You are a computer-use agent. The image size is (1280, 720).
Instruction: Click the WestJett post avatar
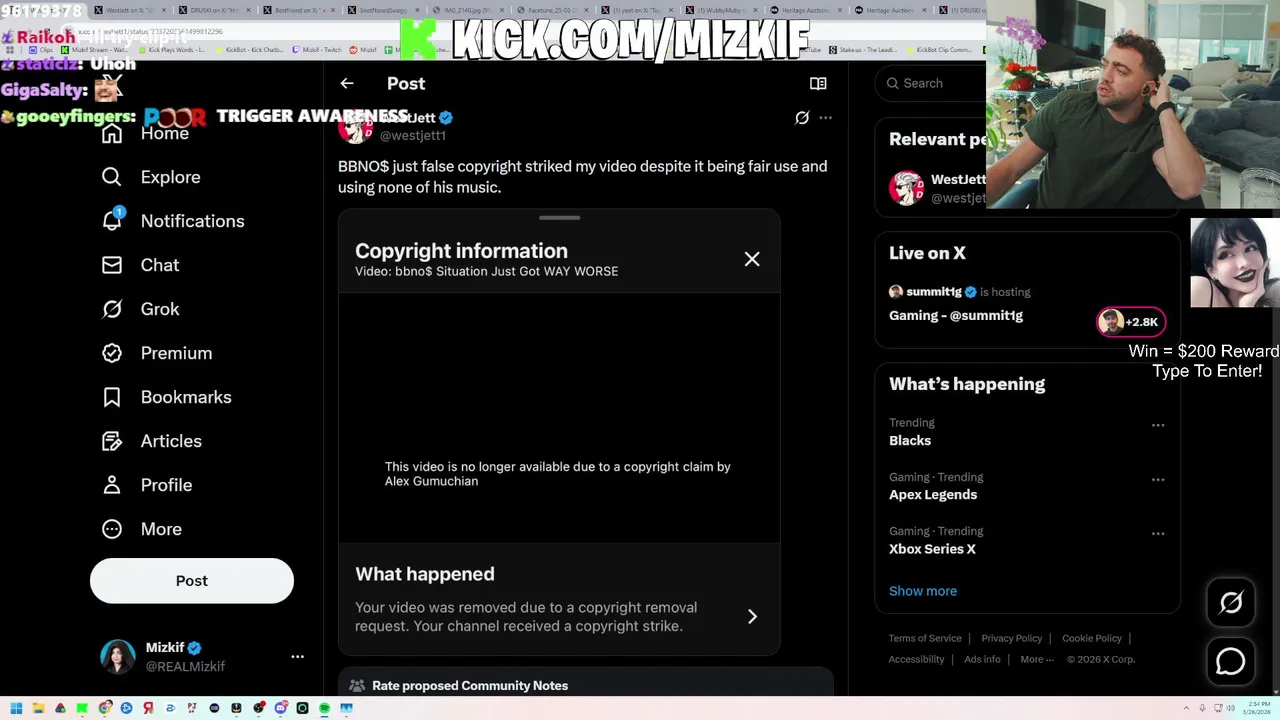tap(355, 127)
